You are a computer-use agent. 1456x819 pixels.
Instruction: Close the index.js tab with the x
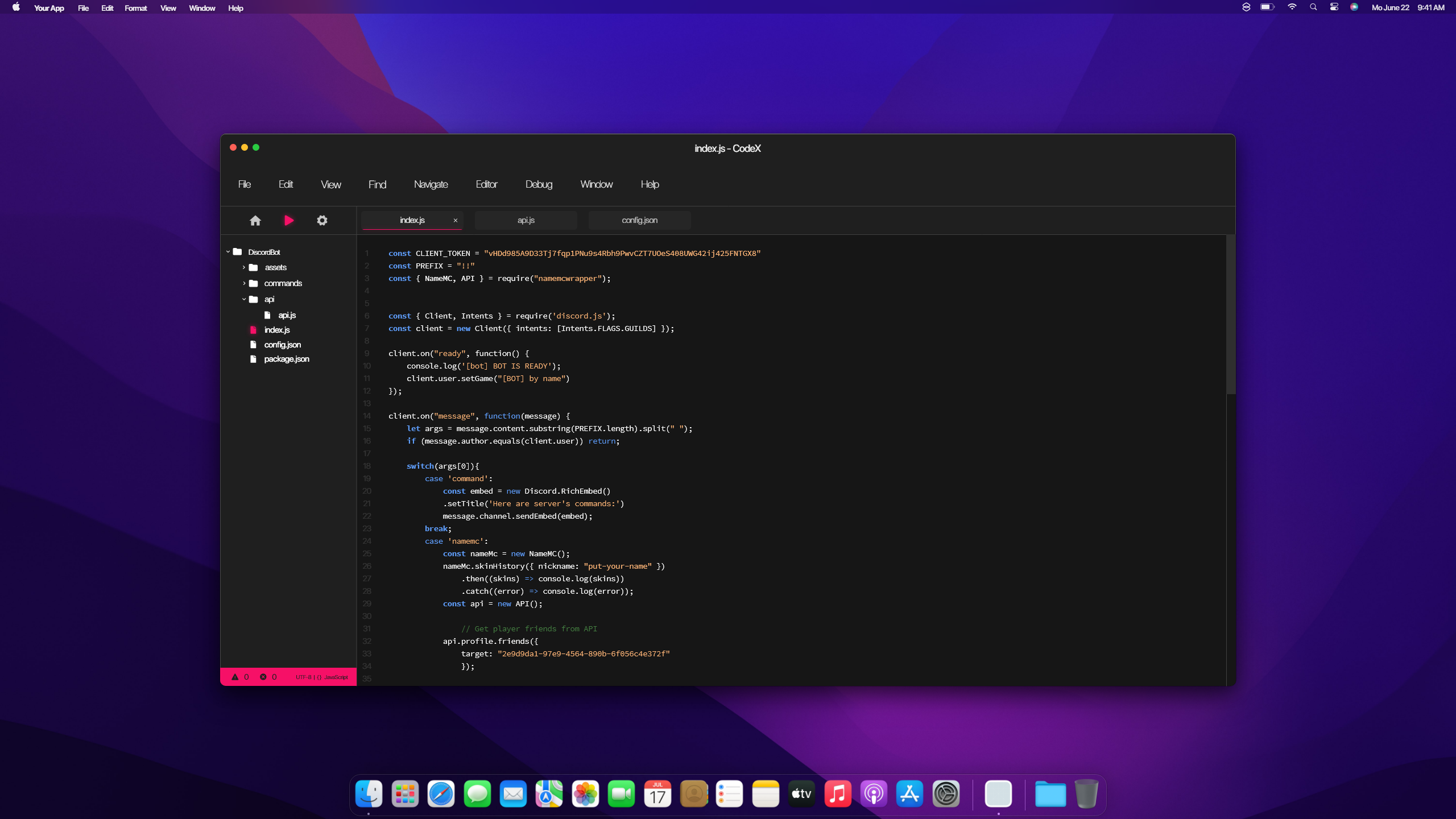coord(455,221)
